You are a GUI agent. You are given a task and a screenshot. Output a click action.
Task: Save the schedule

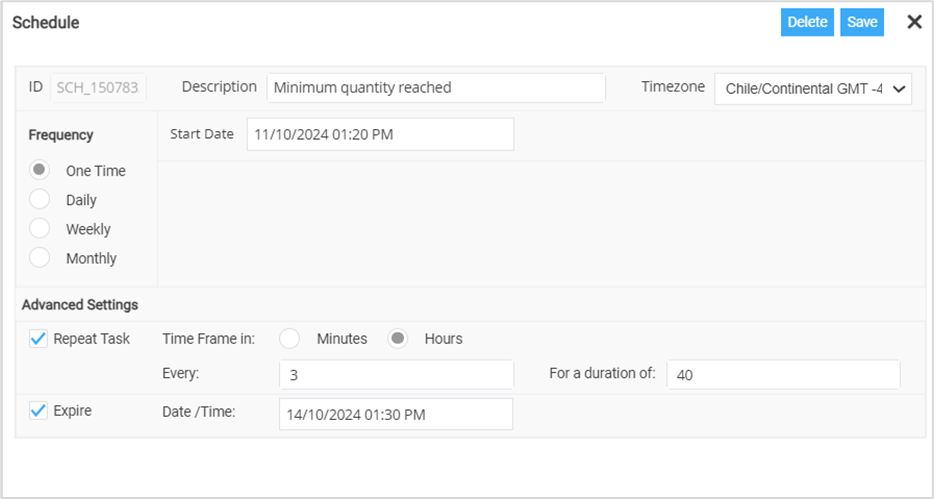click(862, 22)
